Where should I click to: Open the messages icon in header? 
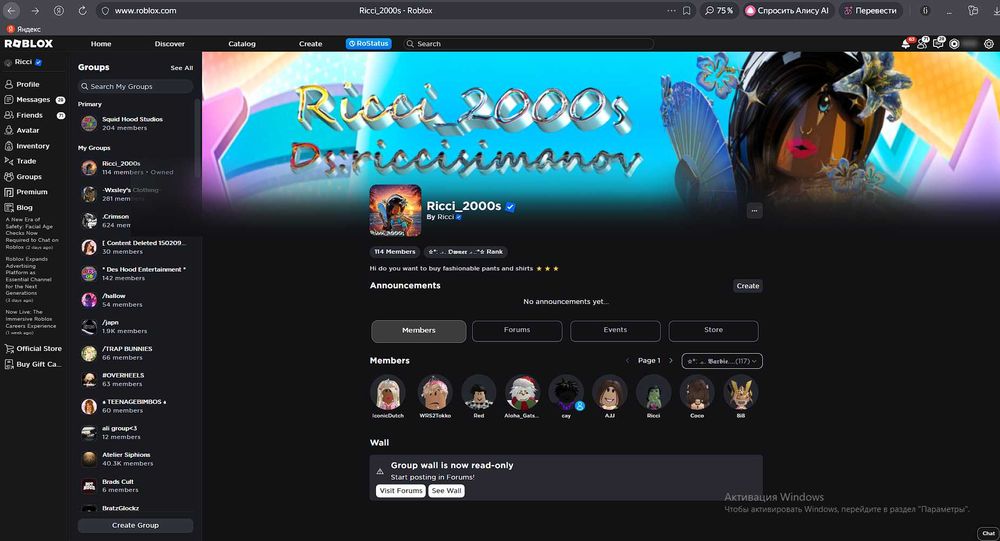(938, 43)
